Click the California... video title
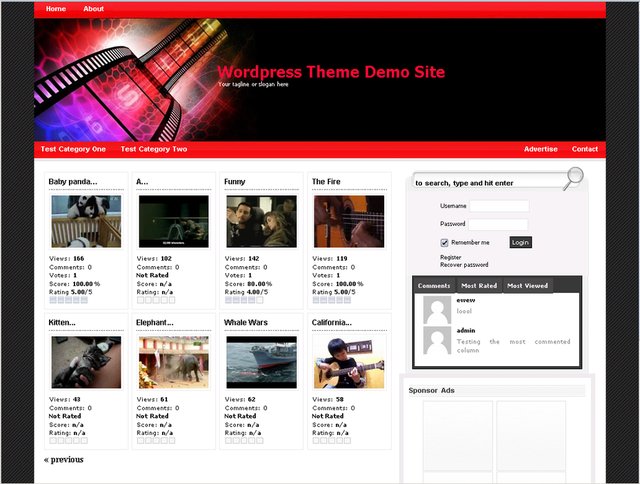 click(332, 322)
